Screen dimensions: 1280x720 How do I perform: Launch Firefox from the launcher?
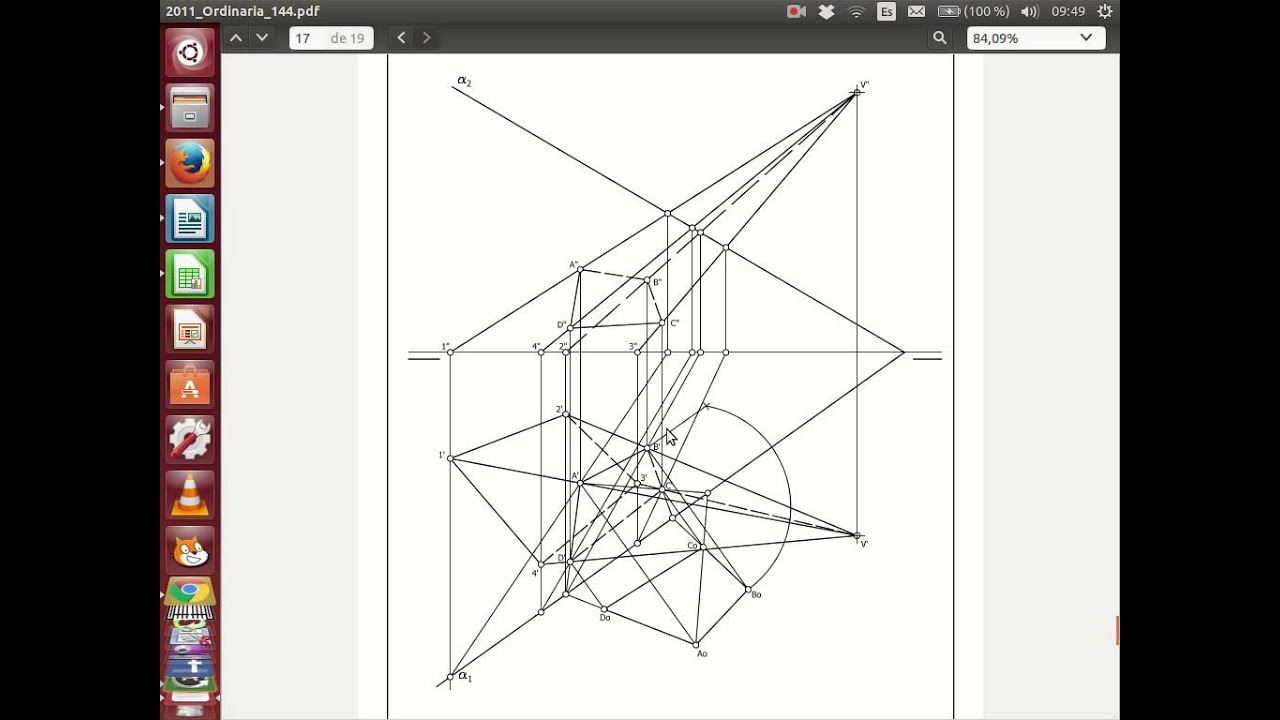[190, 163]
